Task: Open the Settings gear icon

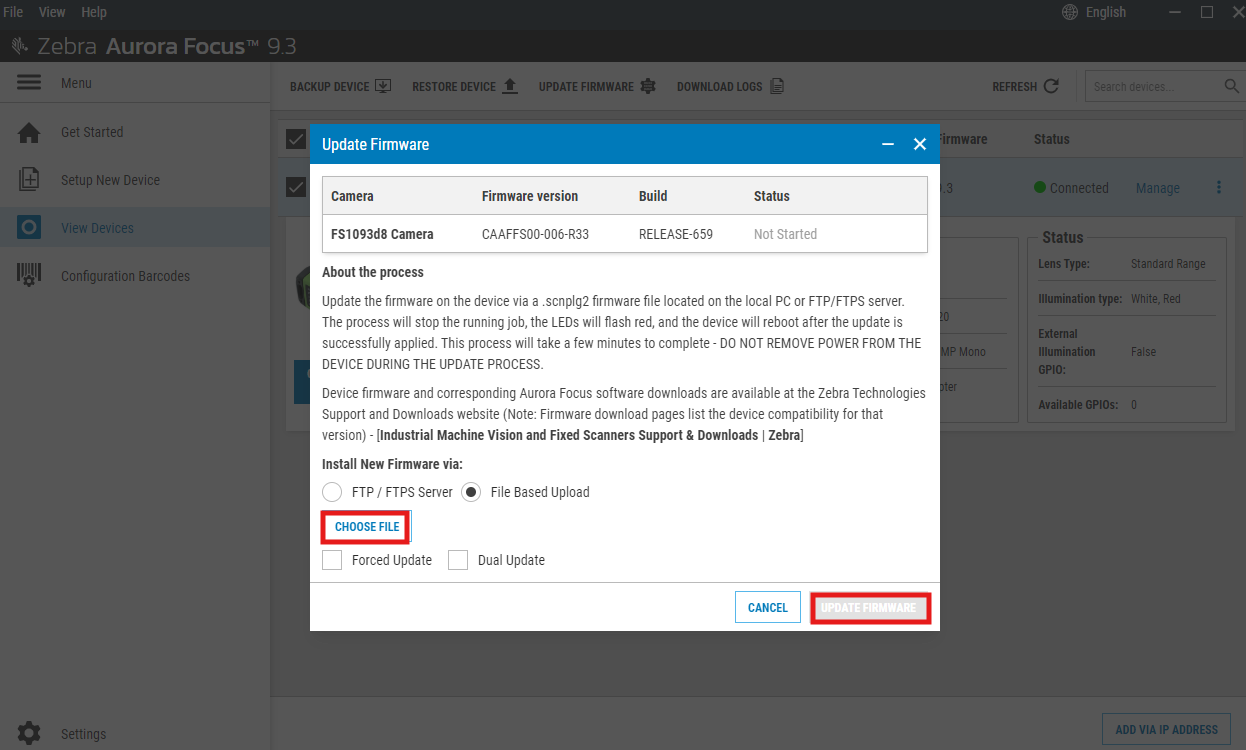Action: click(x=29, y=733)
